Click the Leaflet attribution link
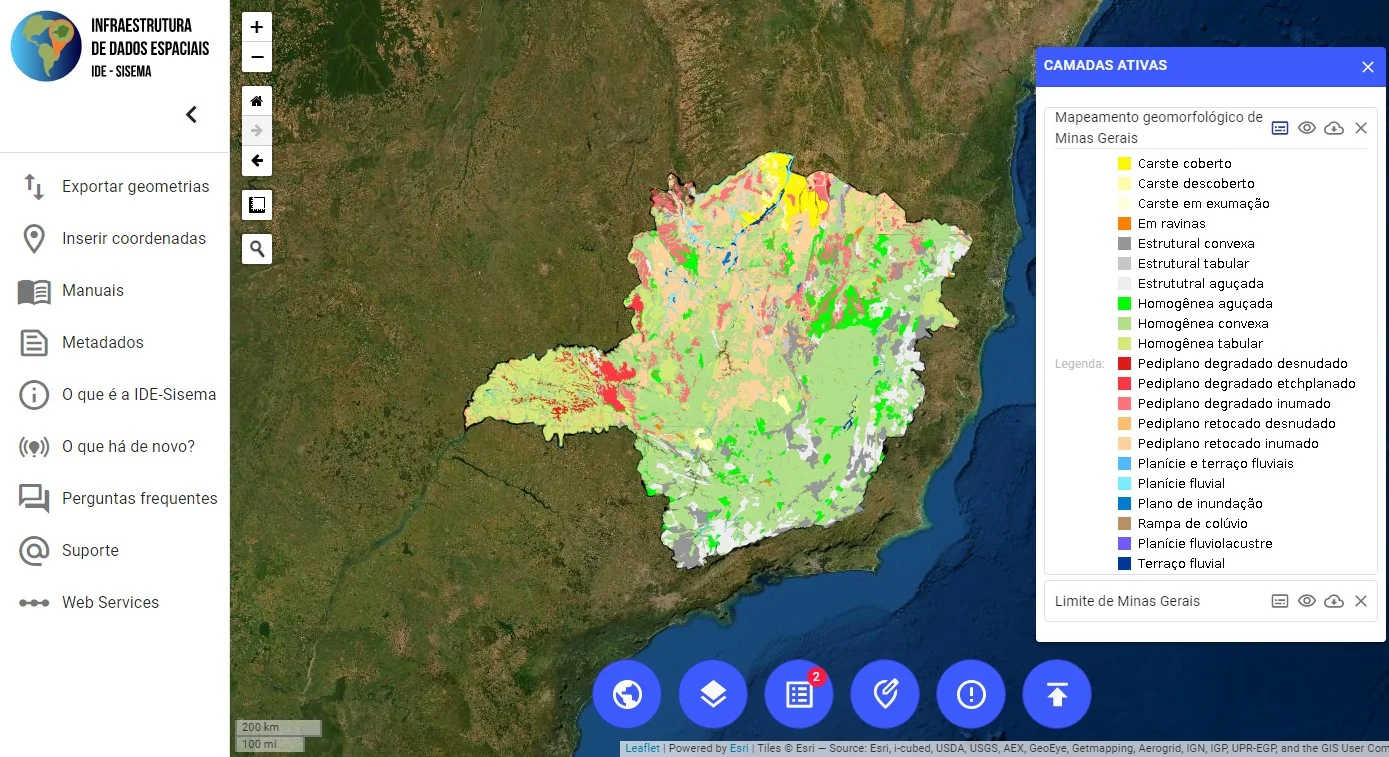 pos(642,748)
